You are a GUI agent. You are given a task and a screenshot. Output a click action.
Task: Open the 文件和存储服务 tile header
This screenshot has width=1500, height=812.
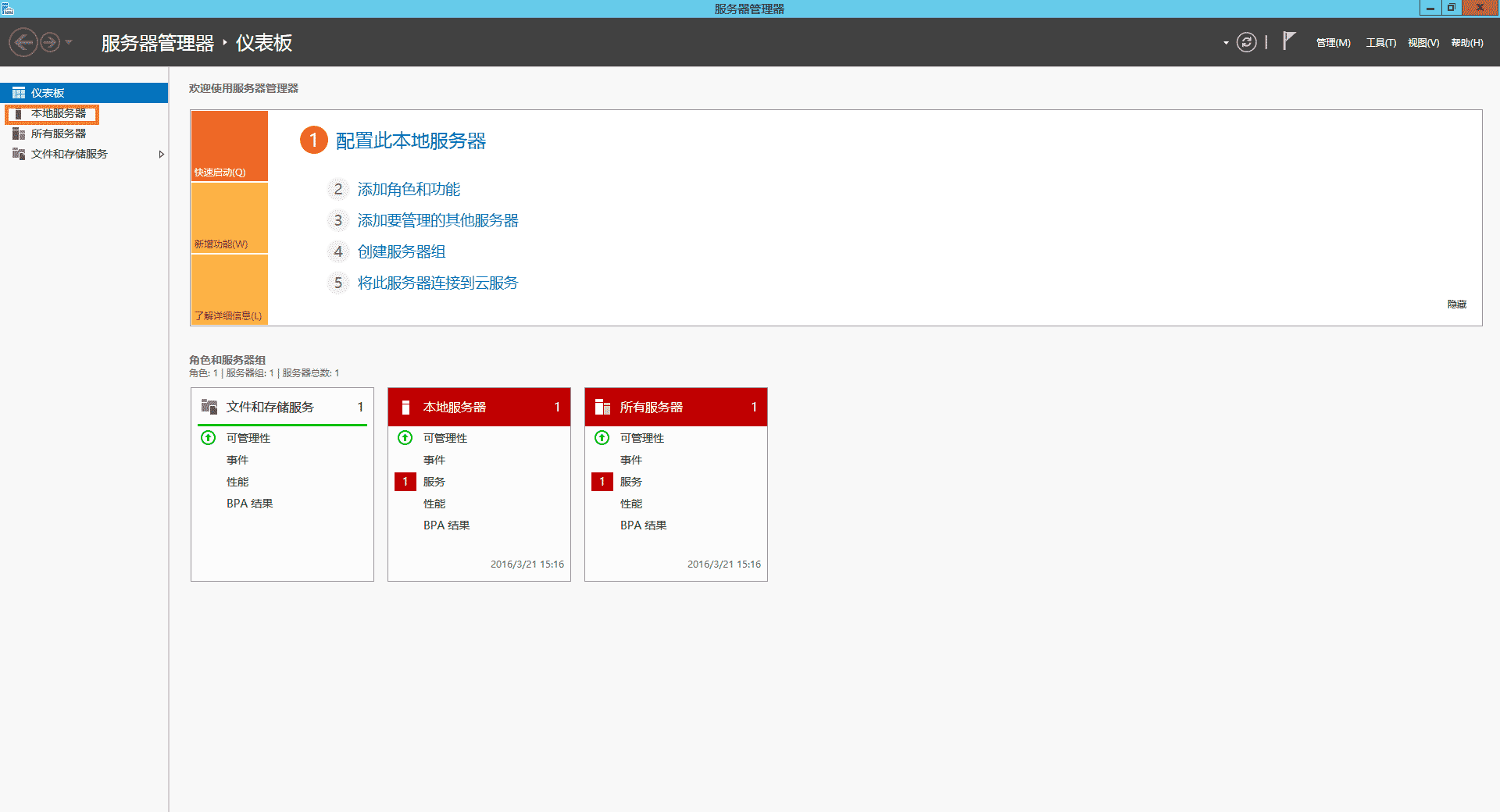[282, 407]
